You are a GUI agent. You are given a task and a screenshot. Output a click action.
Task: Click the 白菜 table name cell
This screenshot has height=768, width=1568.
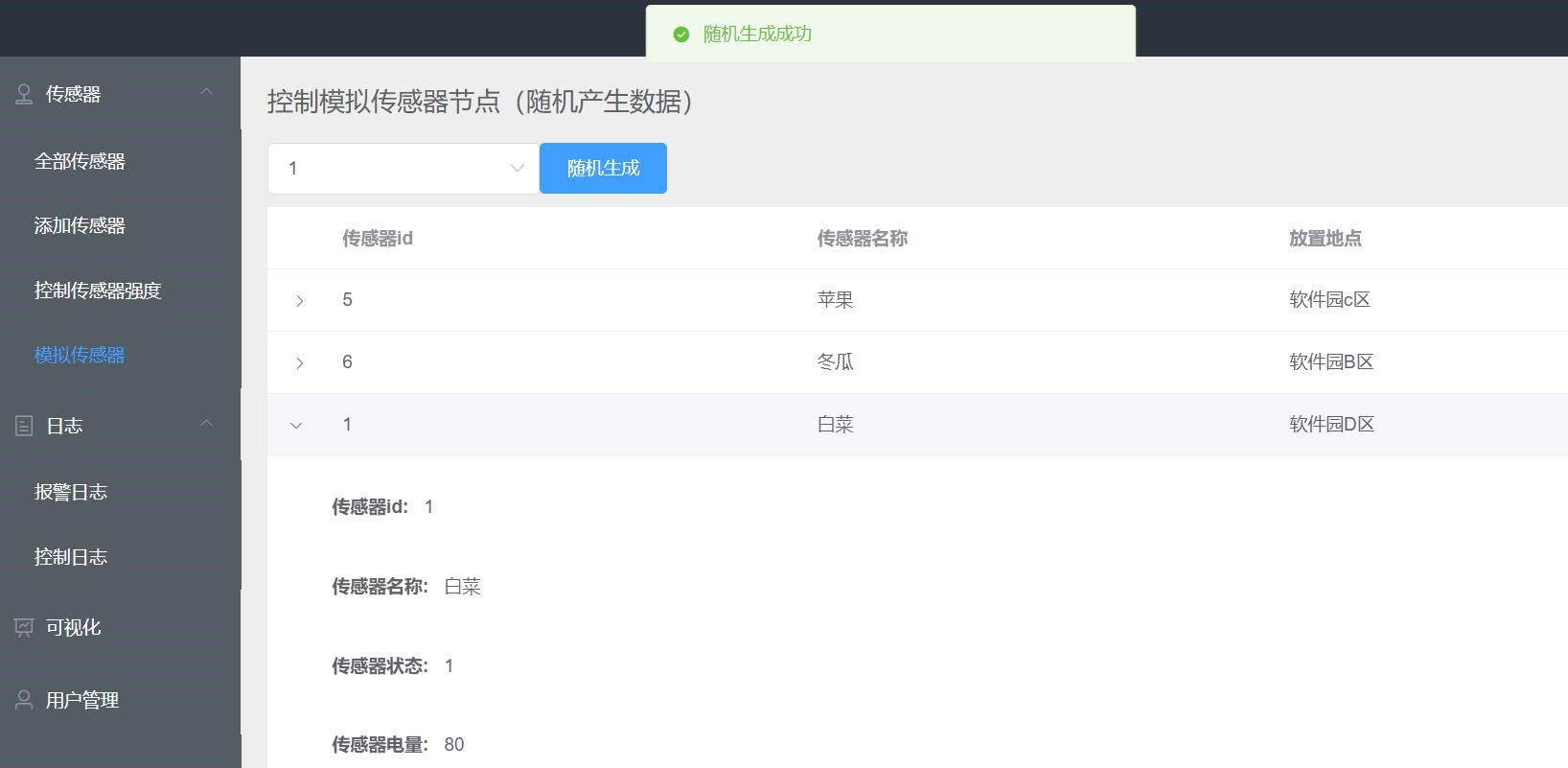pyautogui.click(x=835, y=424)
